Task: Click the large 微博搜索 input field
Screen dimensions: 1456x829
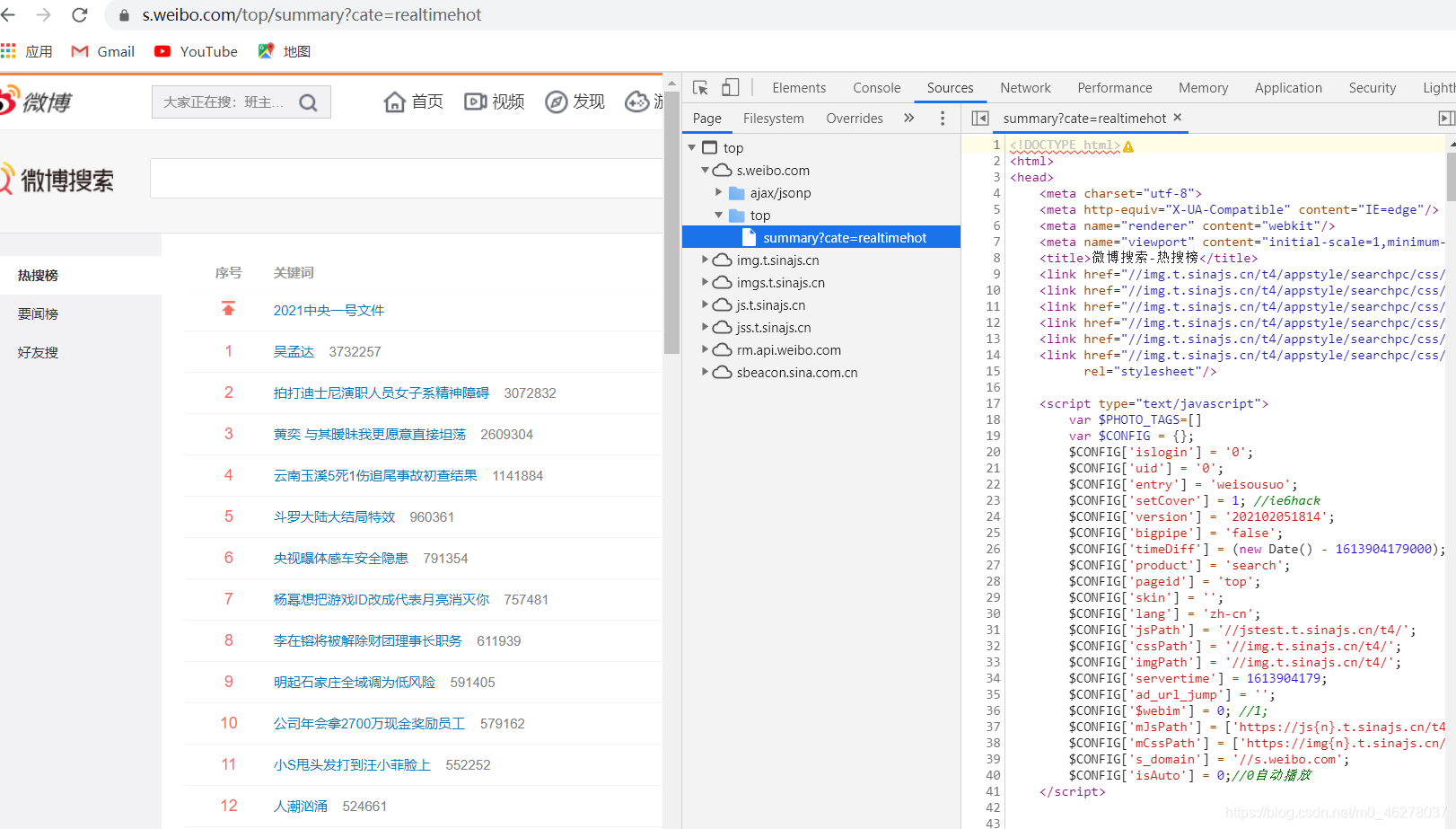Action: pos(406,179)
